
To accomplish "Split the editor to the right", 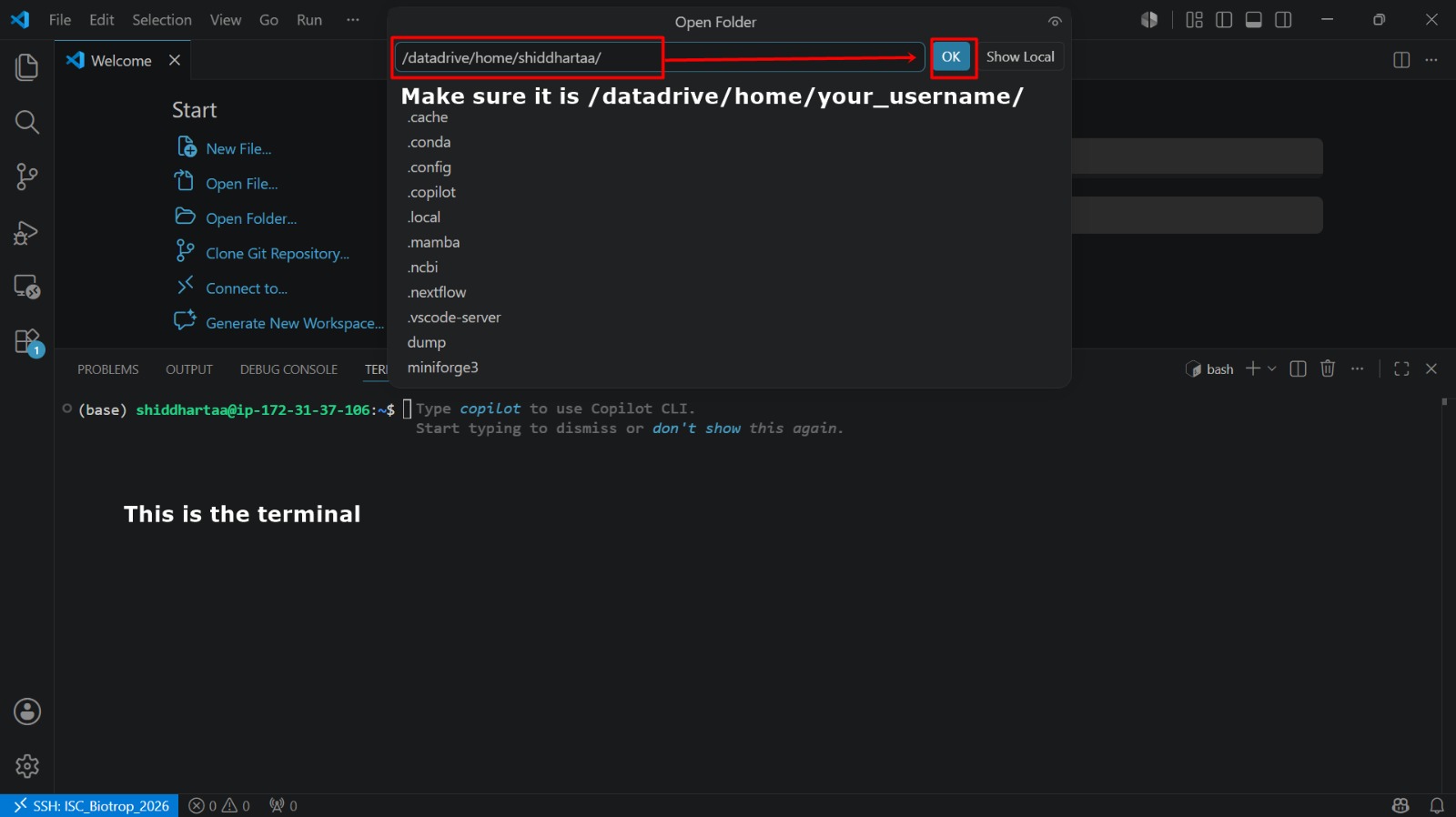I will [1401, 60].
